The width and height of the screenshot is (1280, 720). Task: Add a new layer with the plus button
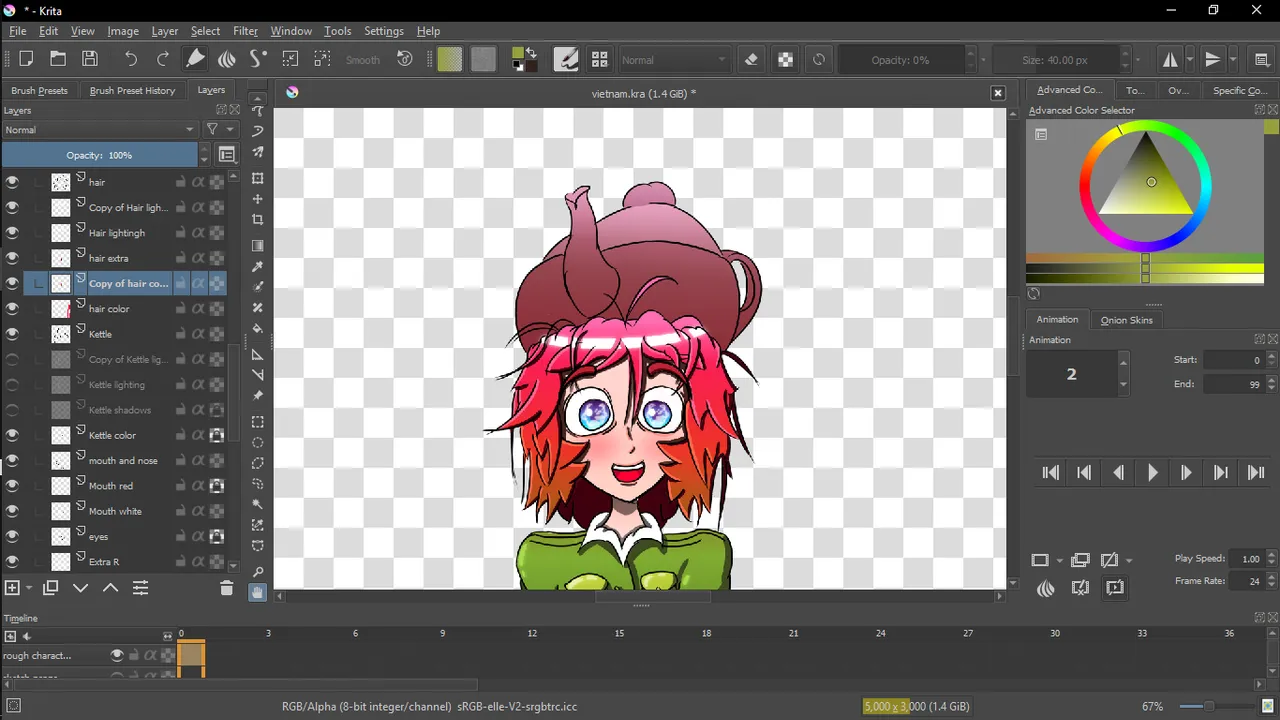(x=12, y=588)
